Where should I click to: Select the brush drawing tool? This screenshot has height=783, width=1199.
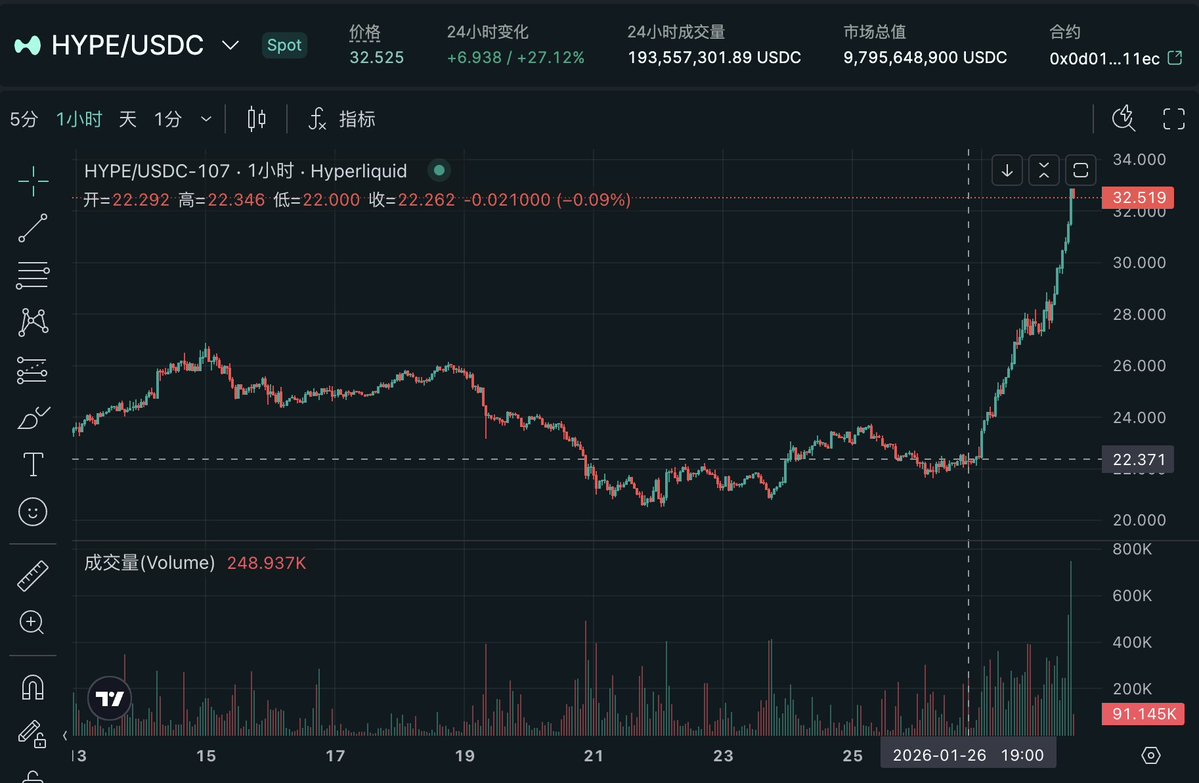point(33,417)
